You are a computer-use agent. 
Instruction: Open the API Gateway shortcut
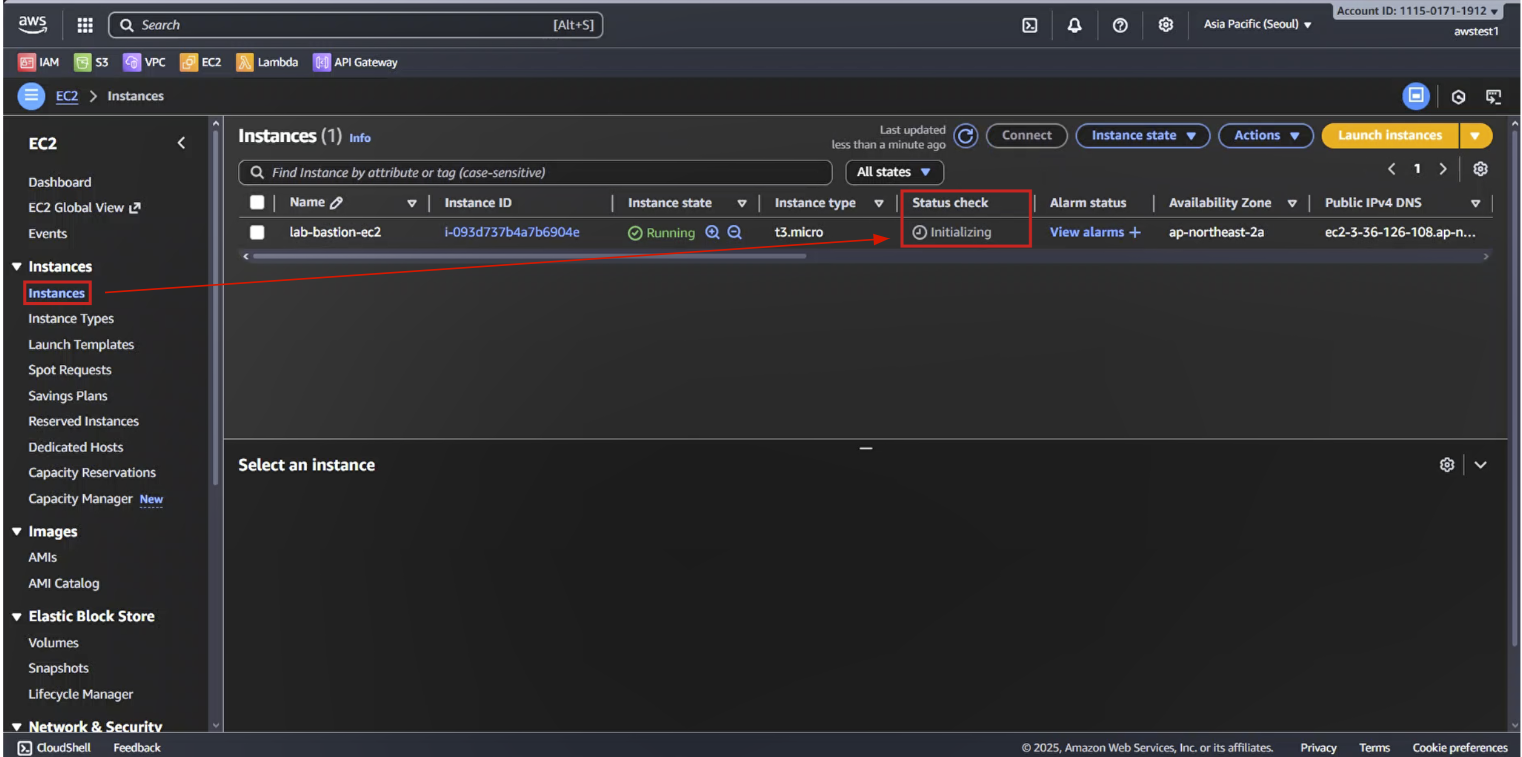tap(355, 62)
